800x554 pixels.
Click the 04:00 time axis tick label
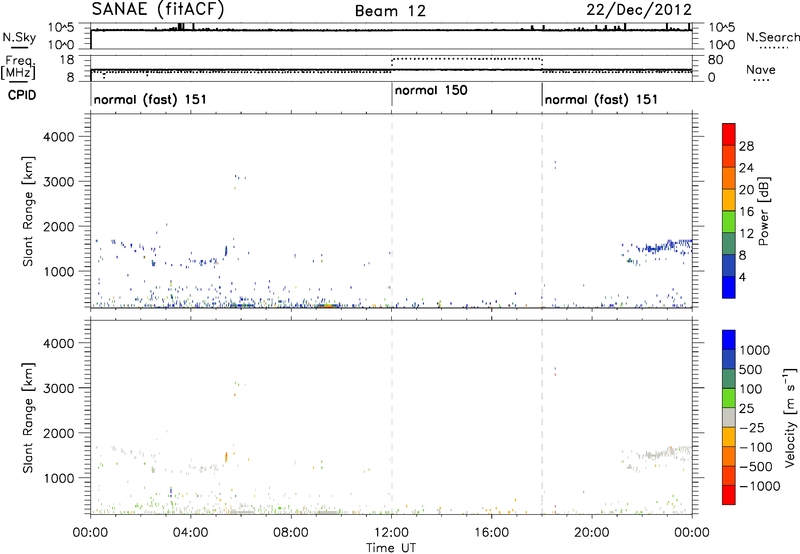click(190, 533)
